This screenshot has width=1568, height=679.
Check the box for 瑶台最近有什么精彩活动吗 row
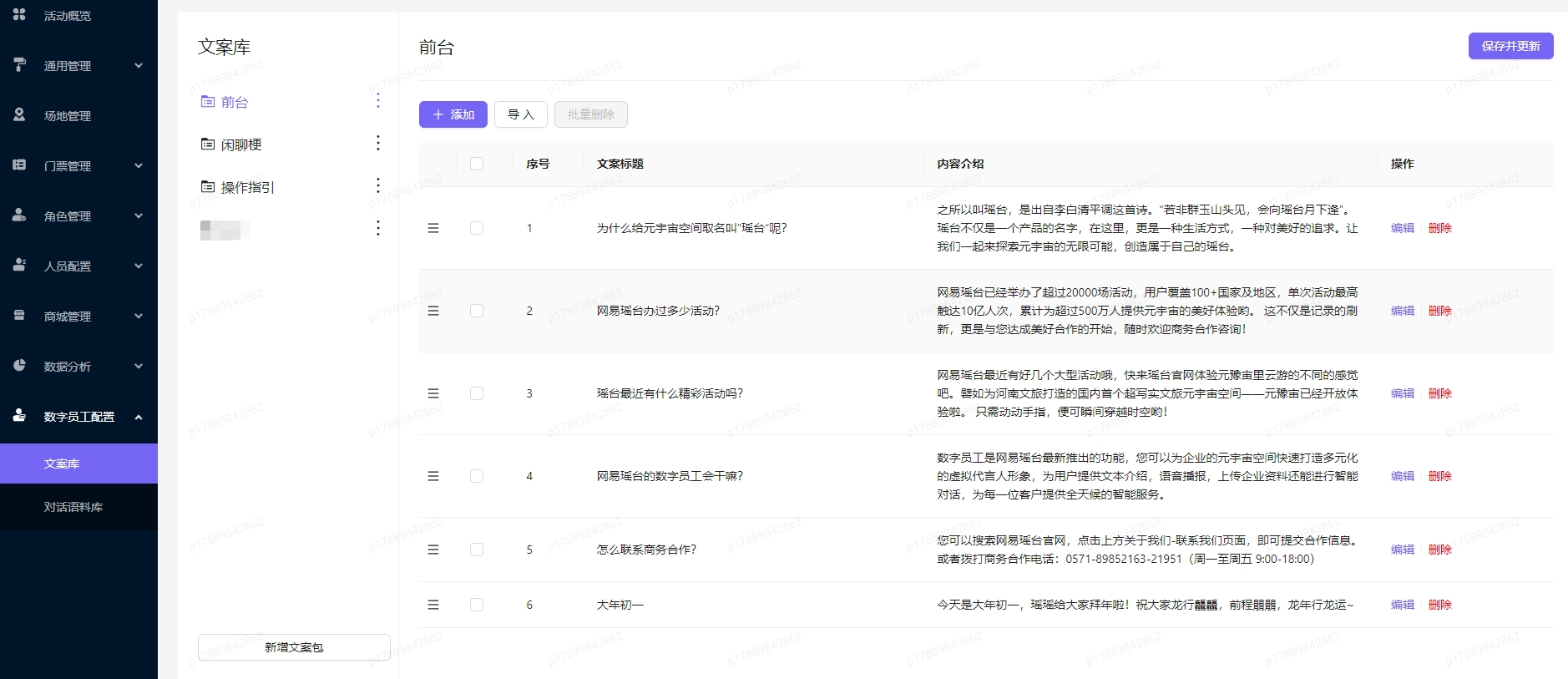point(477,393)
